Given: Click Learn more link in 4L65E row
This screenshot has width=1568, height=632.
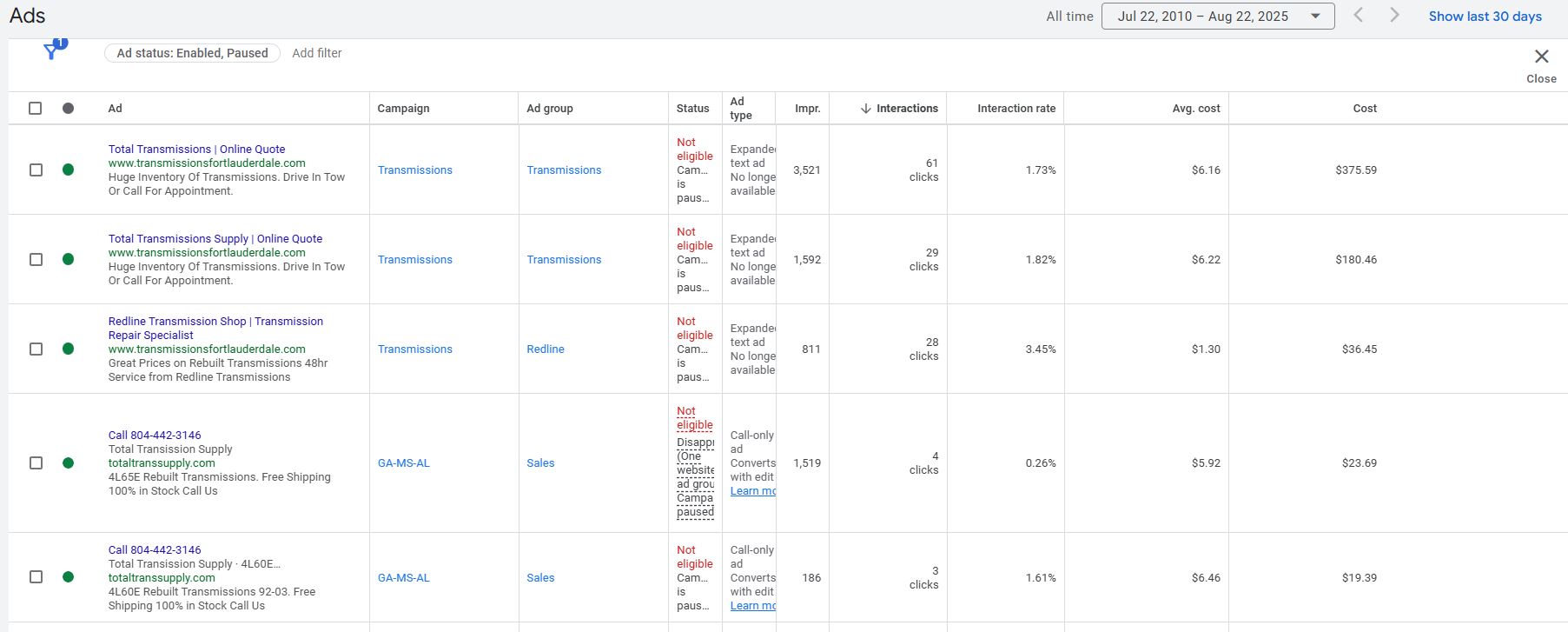Looking at the screenshot, I should (752, 491).
